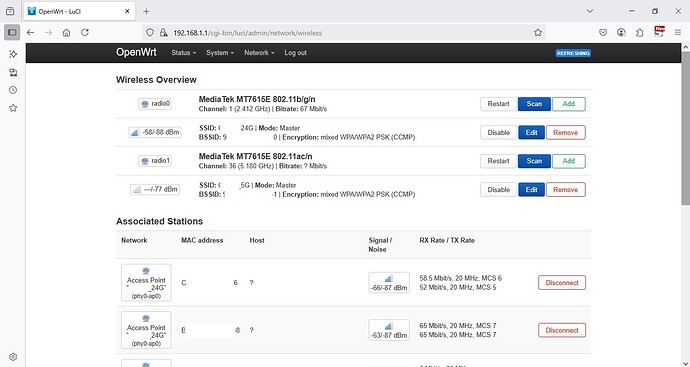View connection security lock icon
This screenshot has width=690, height=367.
(x=164, y=33)
